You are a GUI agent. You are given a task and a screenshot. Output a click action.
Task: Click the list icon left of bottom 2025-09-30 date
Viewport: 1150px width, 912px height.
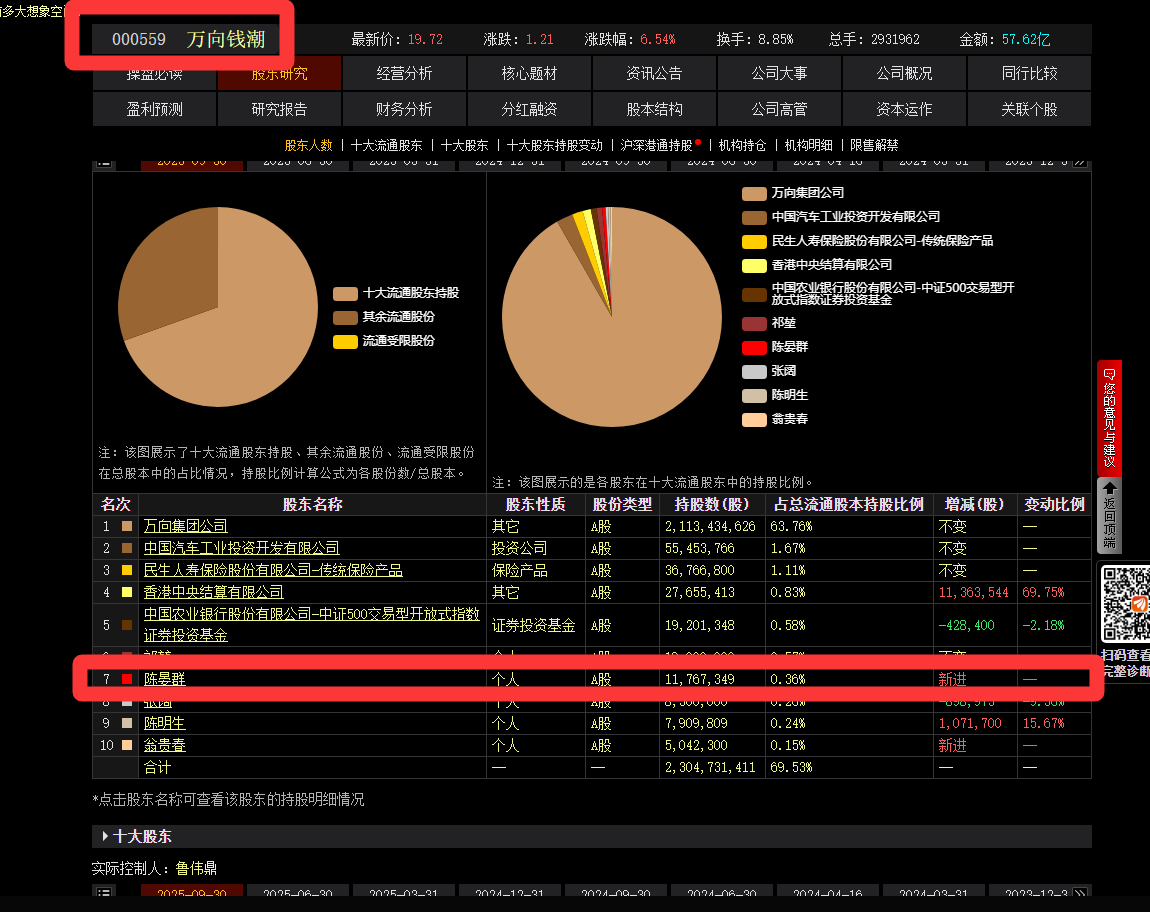[104, 894]
